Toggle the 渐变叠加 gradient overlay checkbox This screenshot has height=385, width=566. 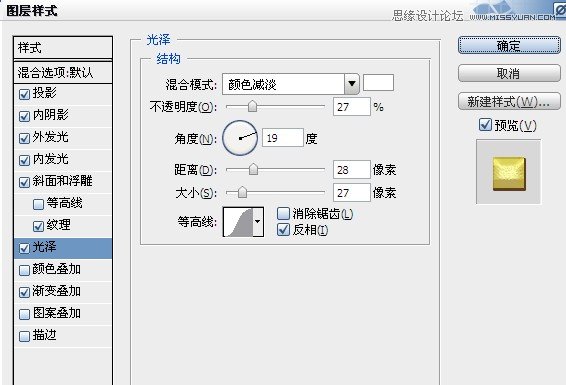pyautogui.click(x=24, y=293)
